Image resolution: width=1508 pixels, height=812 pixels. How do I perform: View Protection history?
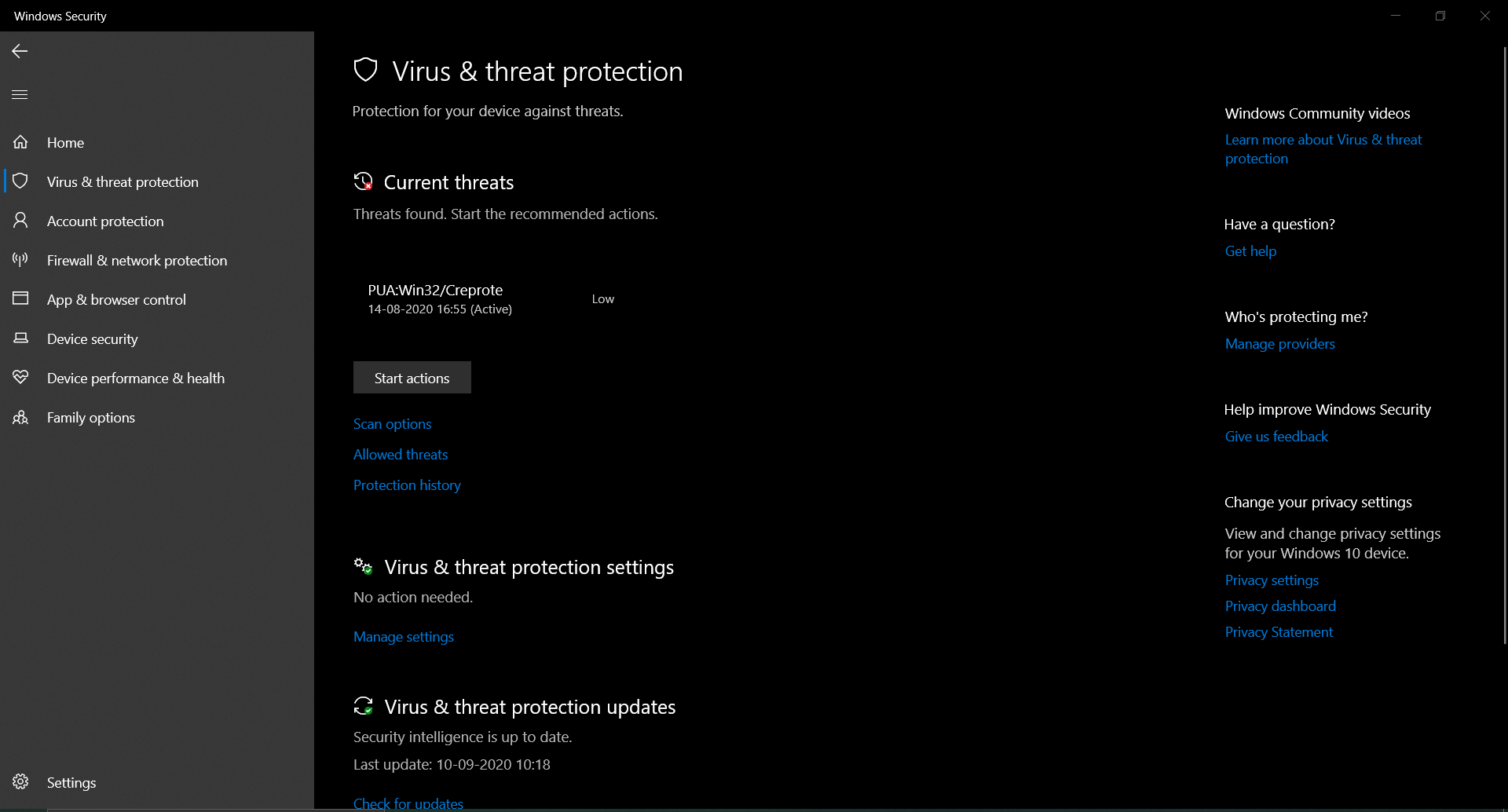tap(407, 485)
